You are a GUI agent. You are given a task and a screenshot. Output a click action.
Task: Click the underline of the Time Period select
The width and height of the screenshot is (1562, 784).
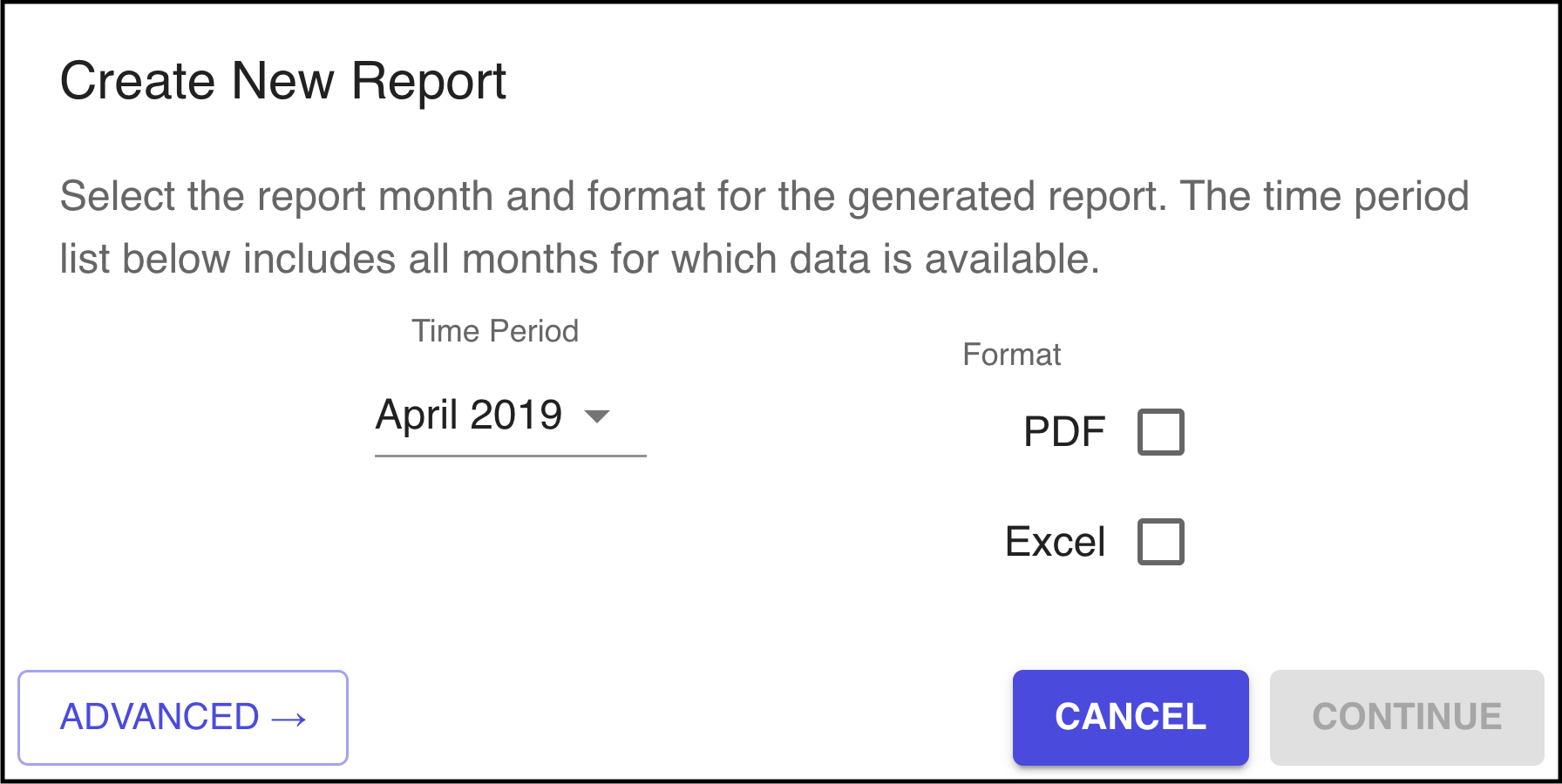click(x=510, y=455)
